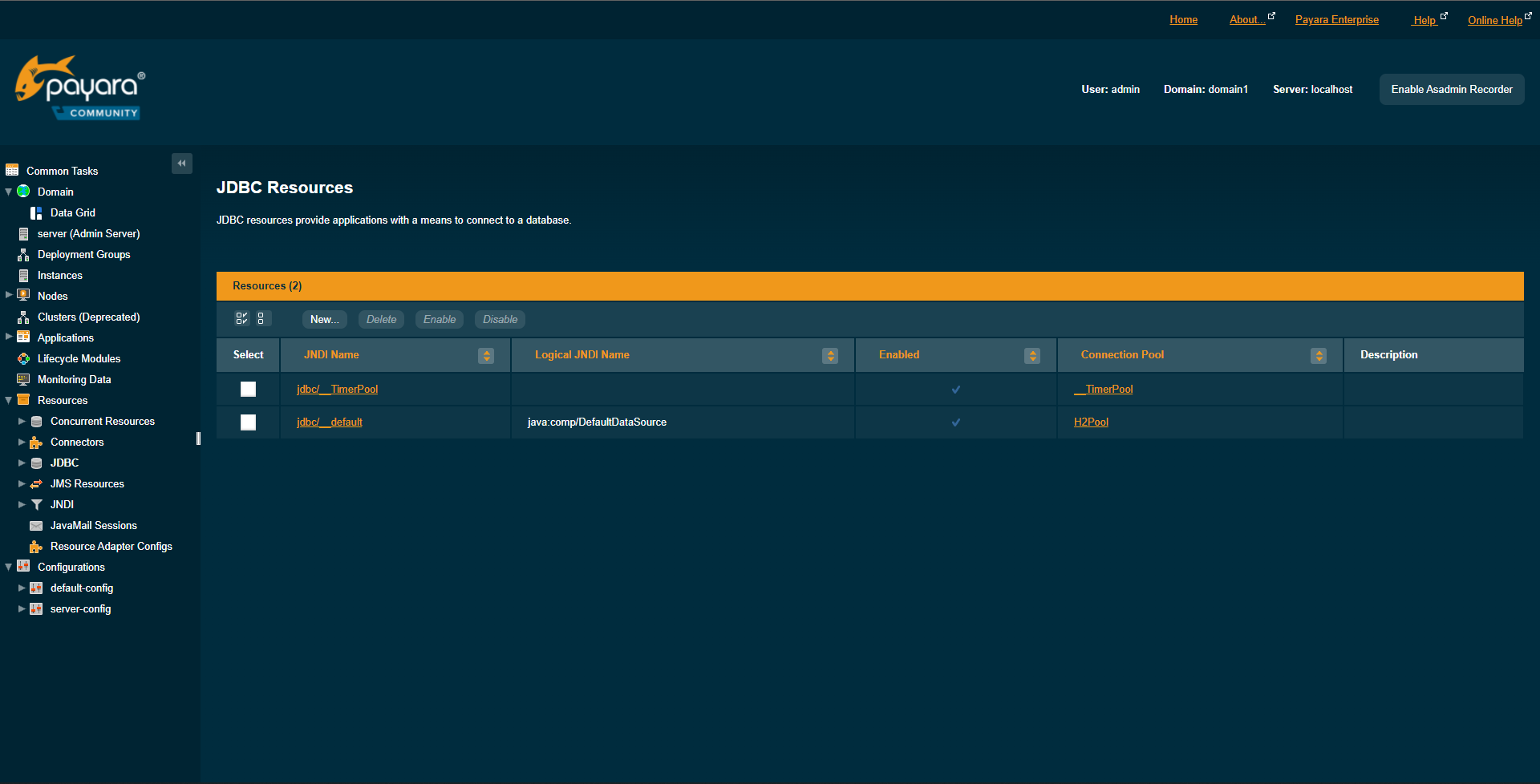Screen dimensions: 1540x784
Task: Sort the table by JNDI Name column
Action: coord(486,355)
